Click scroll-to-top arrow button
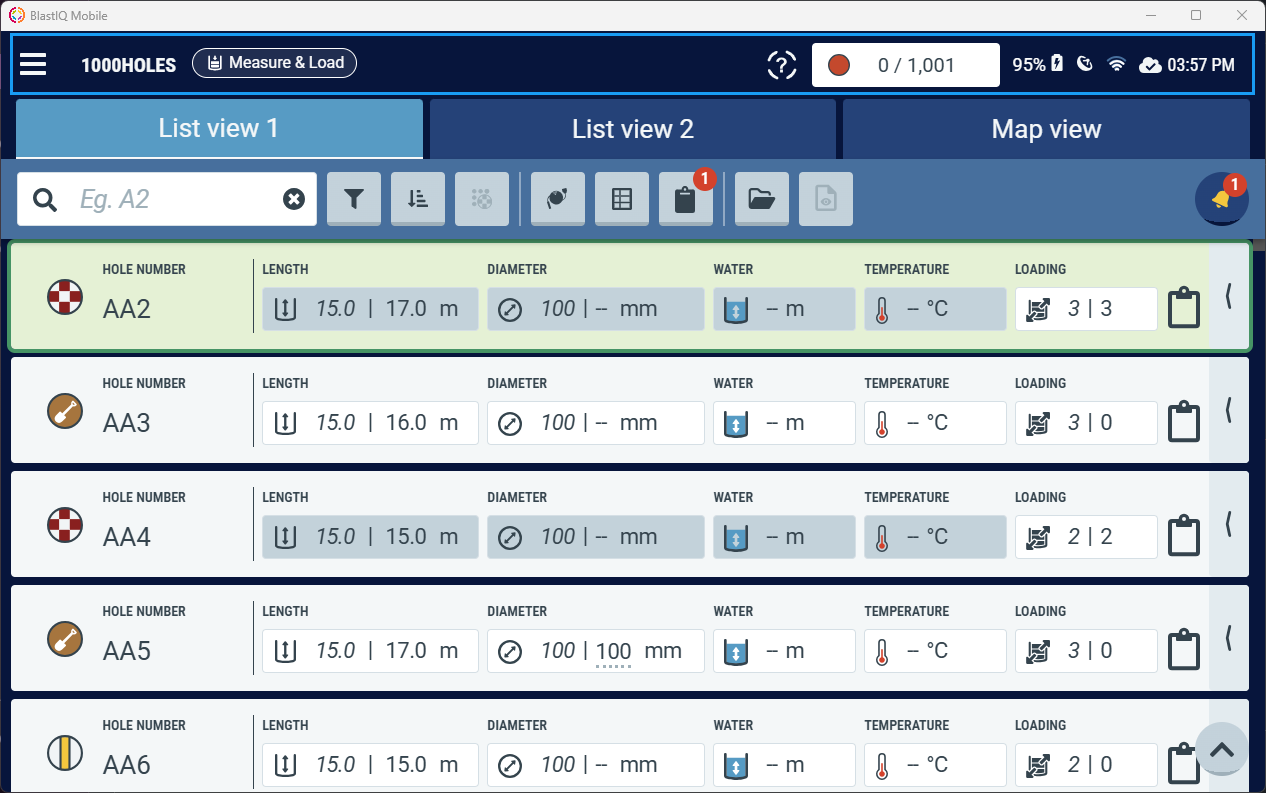Viewport: 1266px width, 793px height. [1221, 749]
